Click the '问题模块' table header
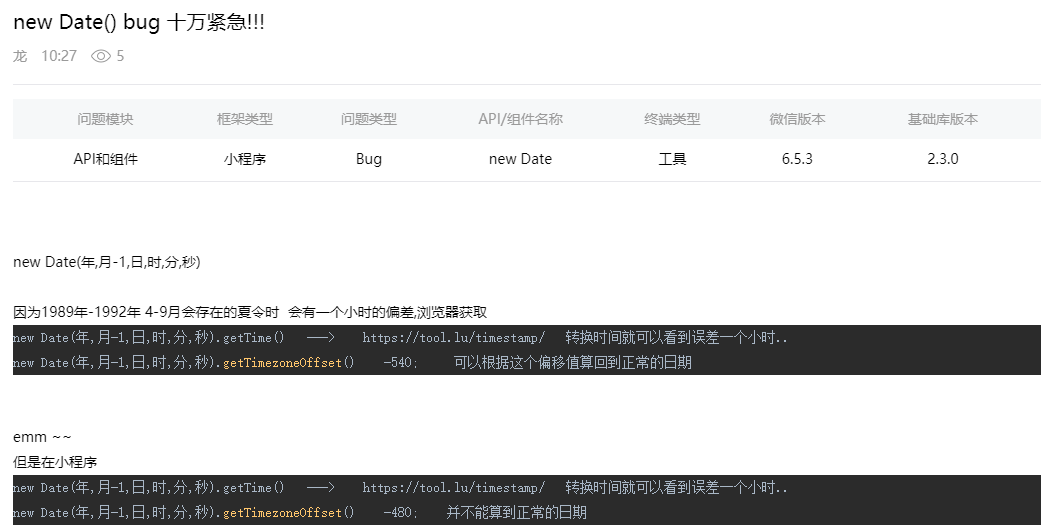Screen dimensions: 1042x527 point(105,119)
